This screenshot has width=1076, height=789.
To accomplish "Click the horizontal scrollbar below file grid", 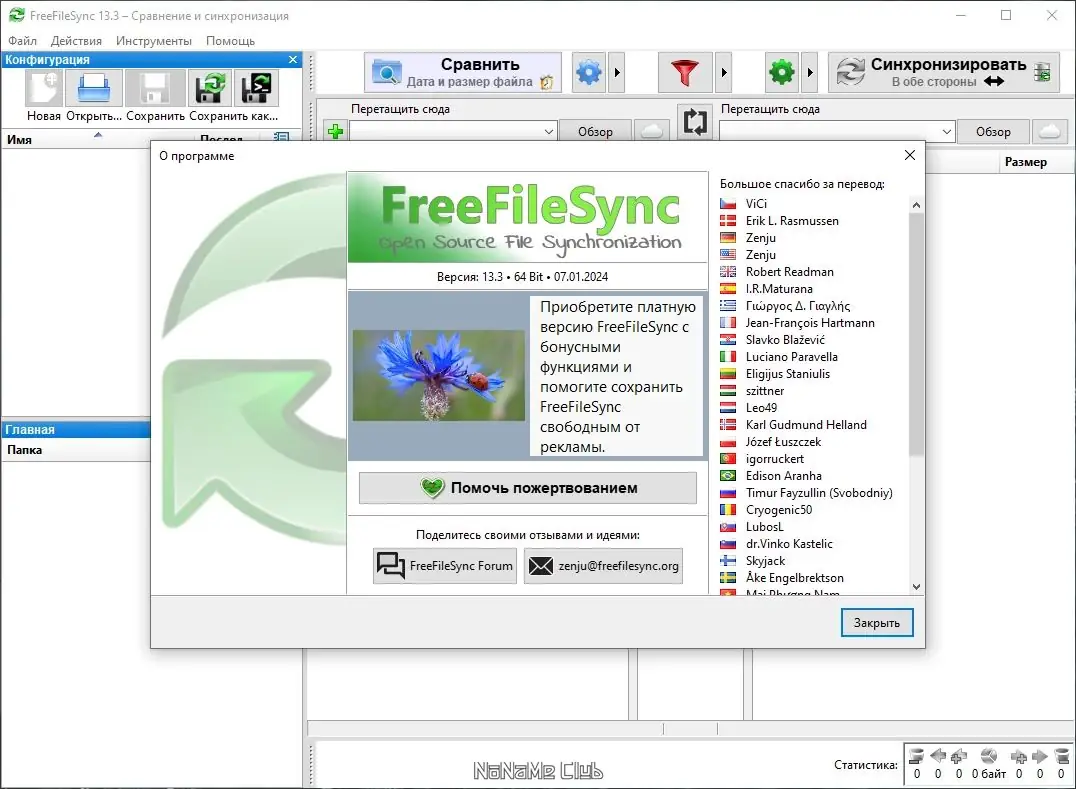I will [x=691, y=729].
